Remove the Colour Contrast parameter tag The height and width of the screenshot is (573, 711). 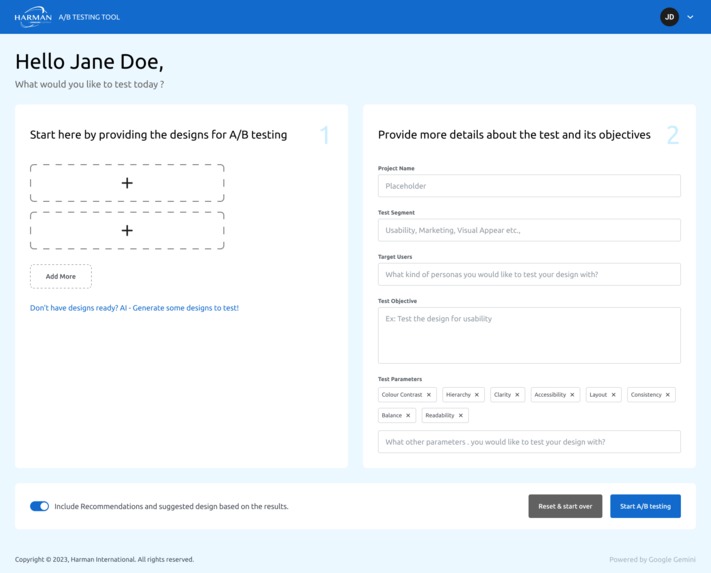tap(429, 395)
